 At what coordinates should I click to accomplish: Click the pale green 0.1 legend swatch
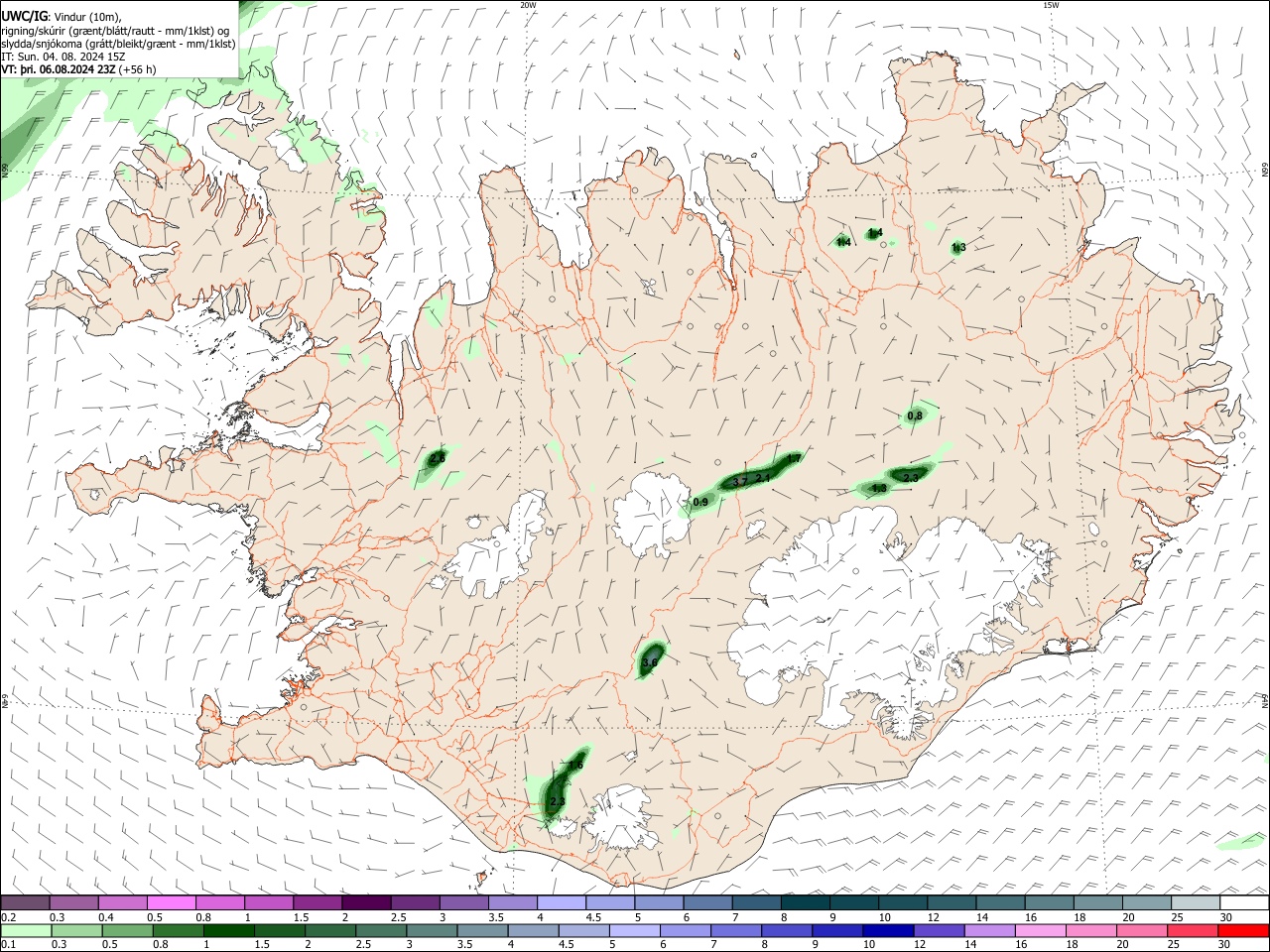(27, 929)
